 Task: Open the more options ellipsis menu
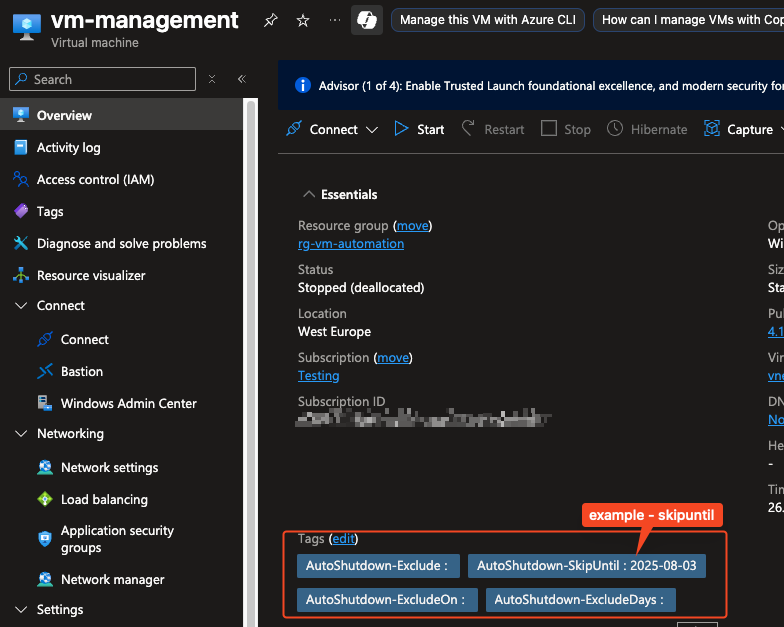click(x=335, y=20)
